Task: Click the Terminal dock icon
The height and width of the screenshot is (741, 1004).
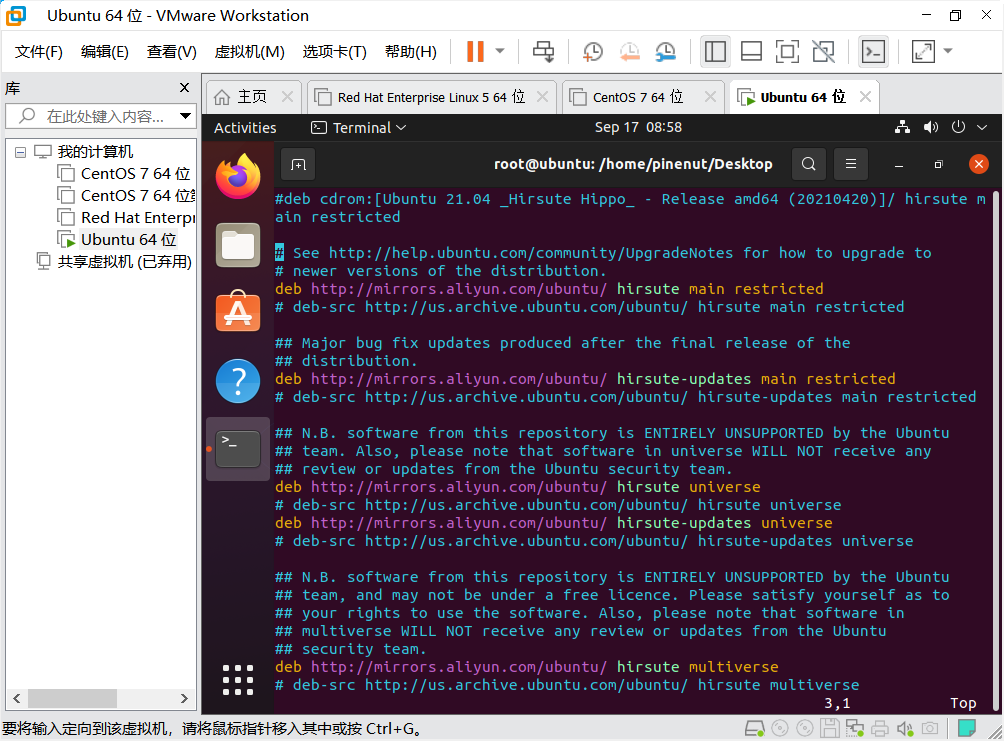Action: (x=238, y=449)
